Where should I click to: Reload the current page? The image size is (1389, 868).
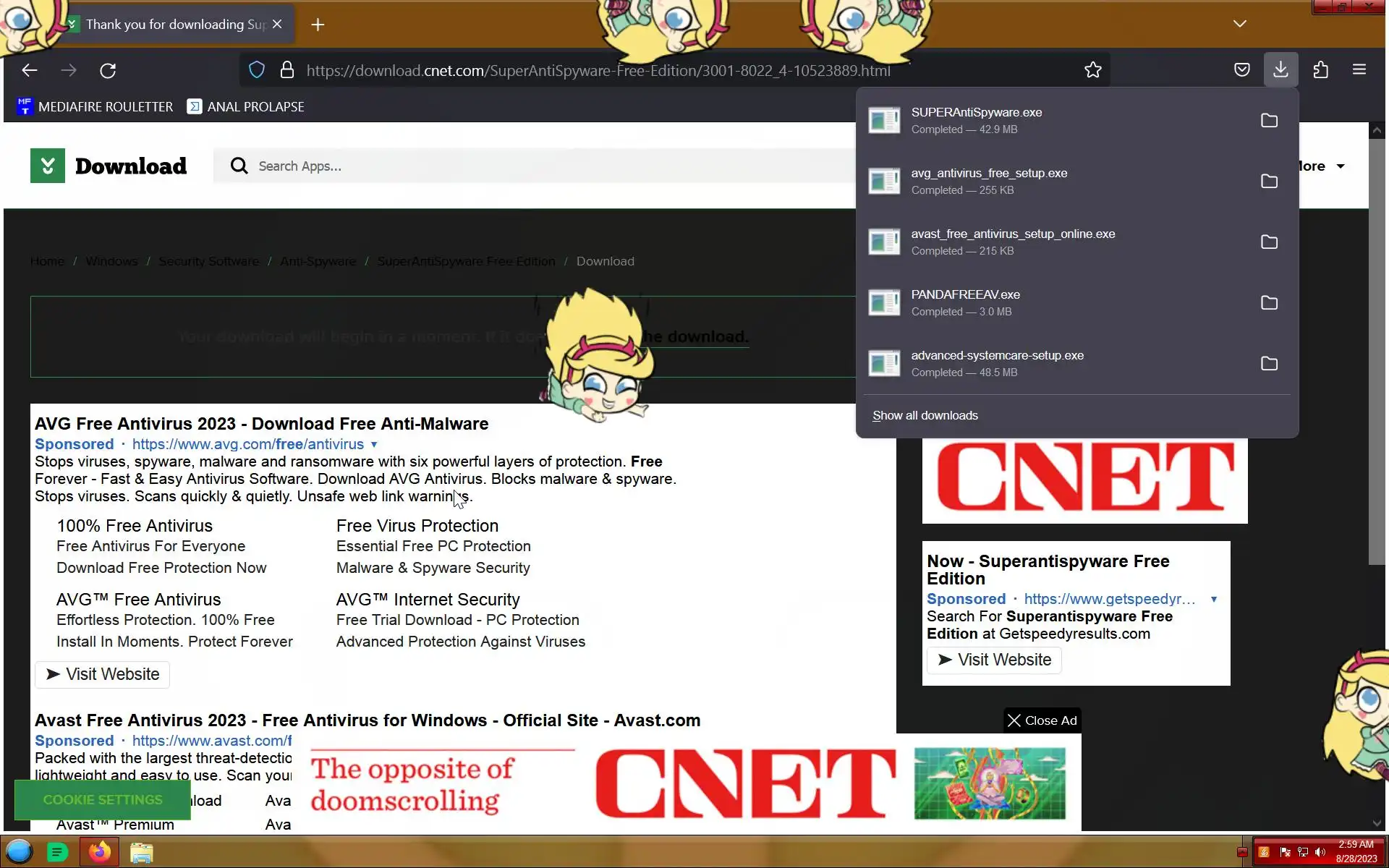click(108, 70)
